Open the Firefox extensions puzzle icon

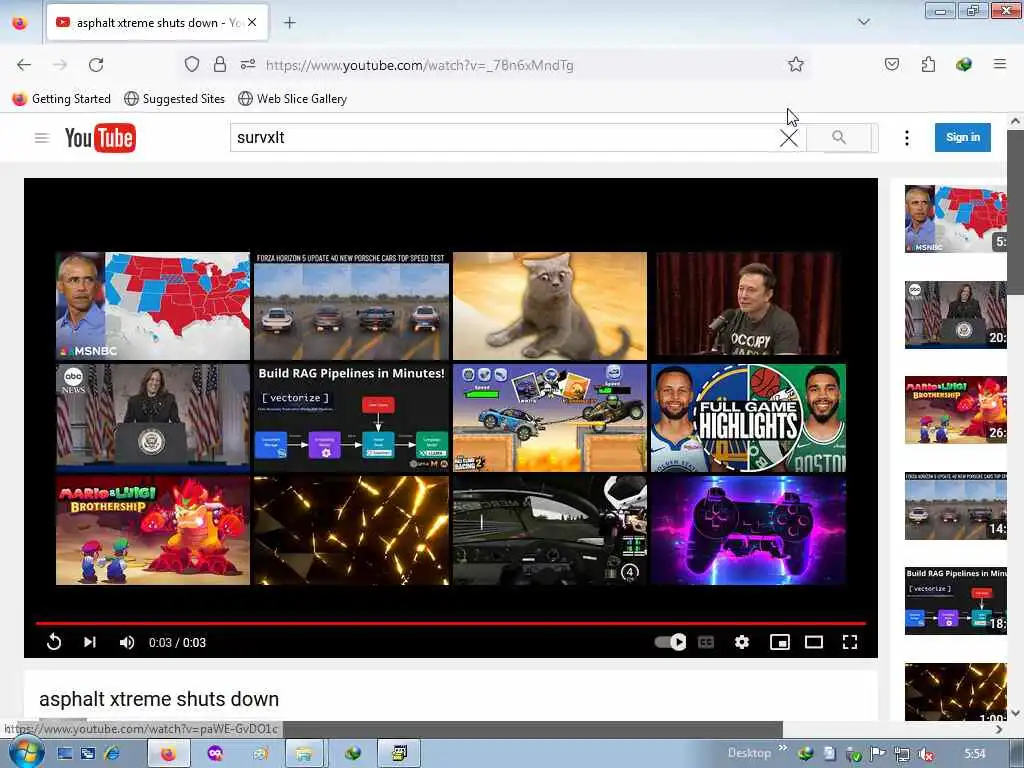[x=928, y=64]
